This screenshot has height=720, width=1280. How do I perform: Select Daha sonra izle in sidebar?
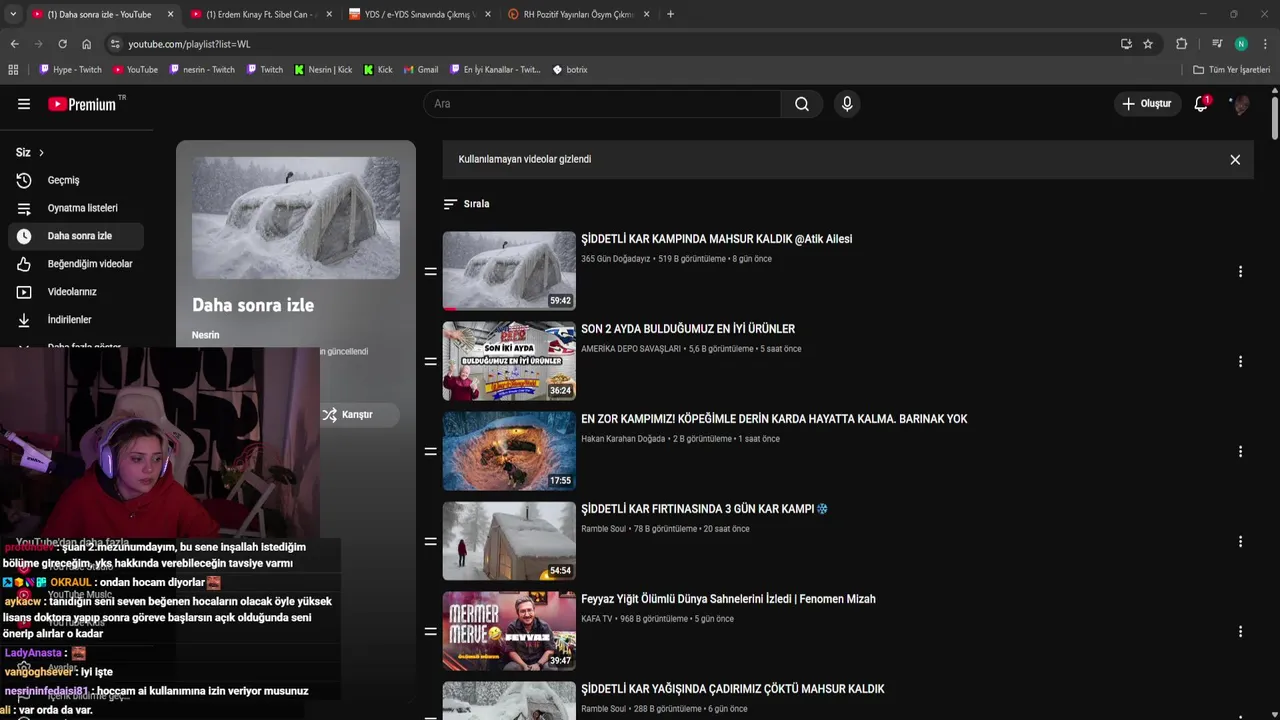pyautogui.click(x=75, y=236)
